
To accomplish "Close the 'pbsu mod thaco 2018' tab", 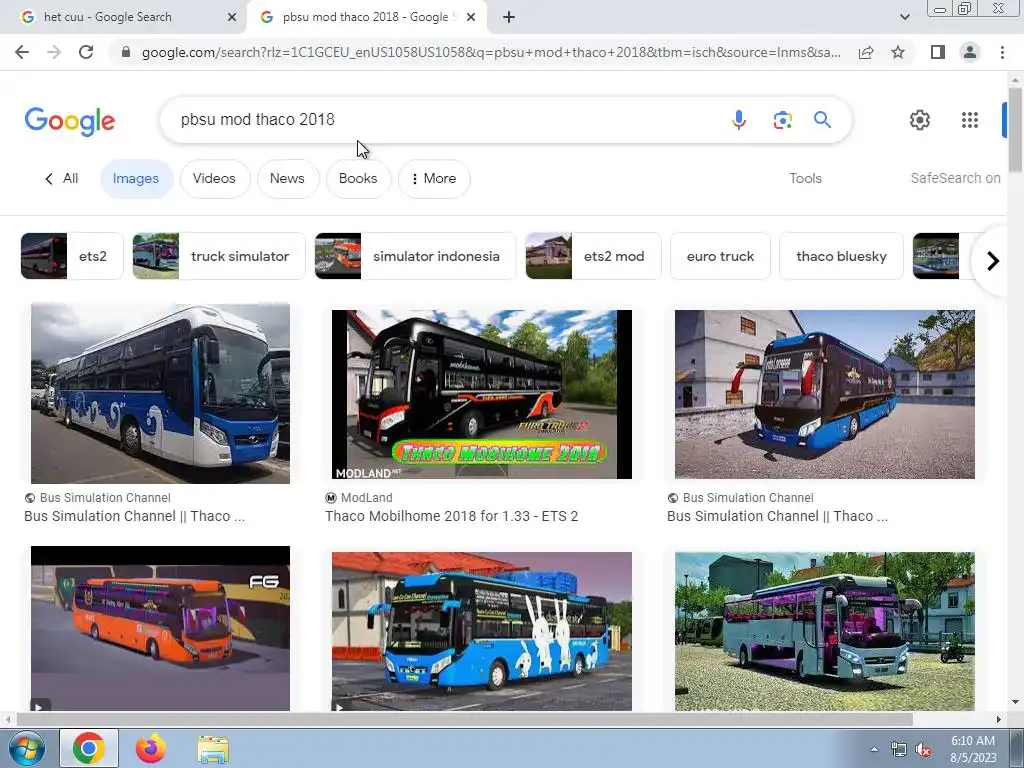I will click(x=471, y=17).
